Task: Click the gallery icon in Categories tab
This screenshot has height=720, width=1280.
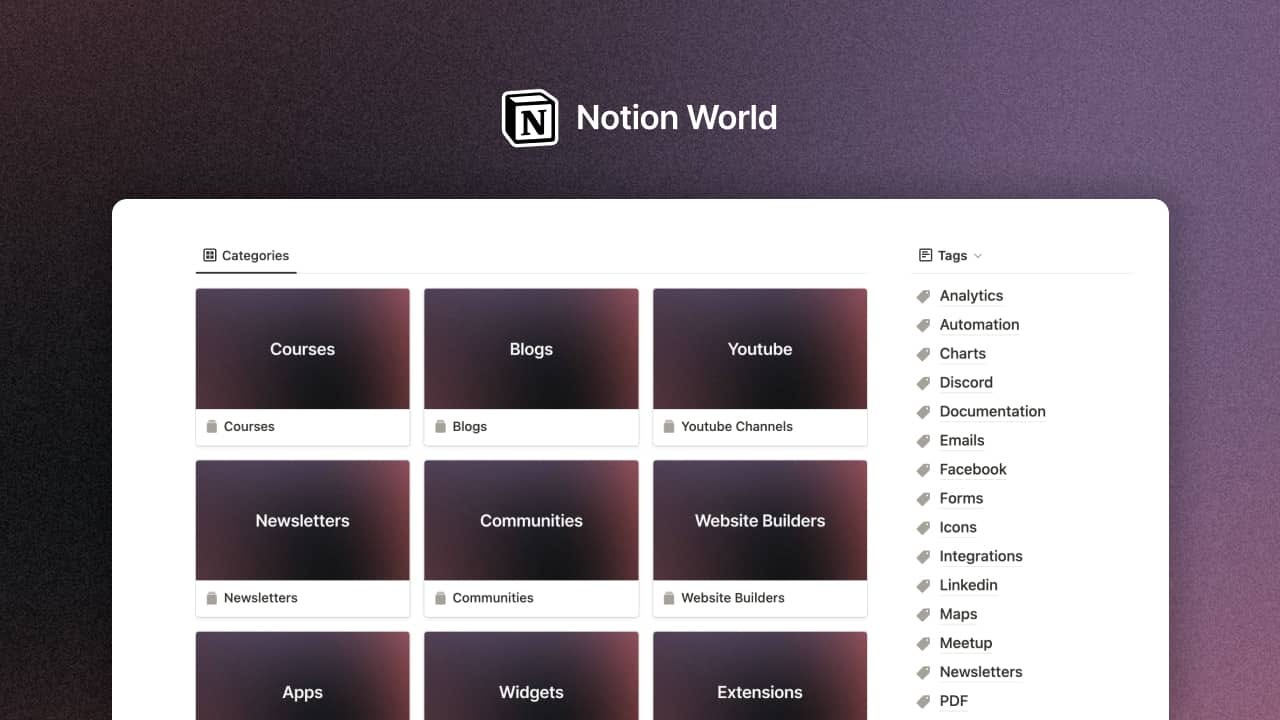Action: pyautogui.click(x=210, y=255)
